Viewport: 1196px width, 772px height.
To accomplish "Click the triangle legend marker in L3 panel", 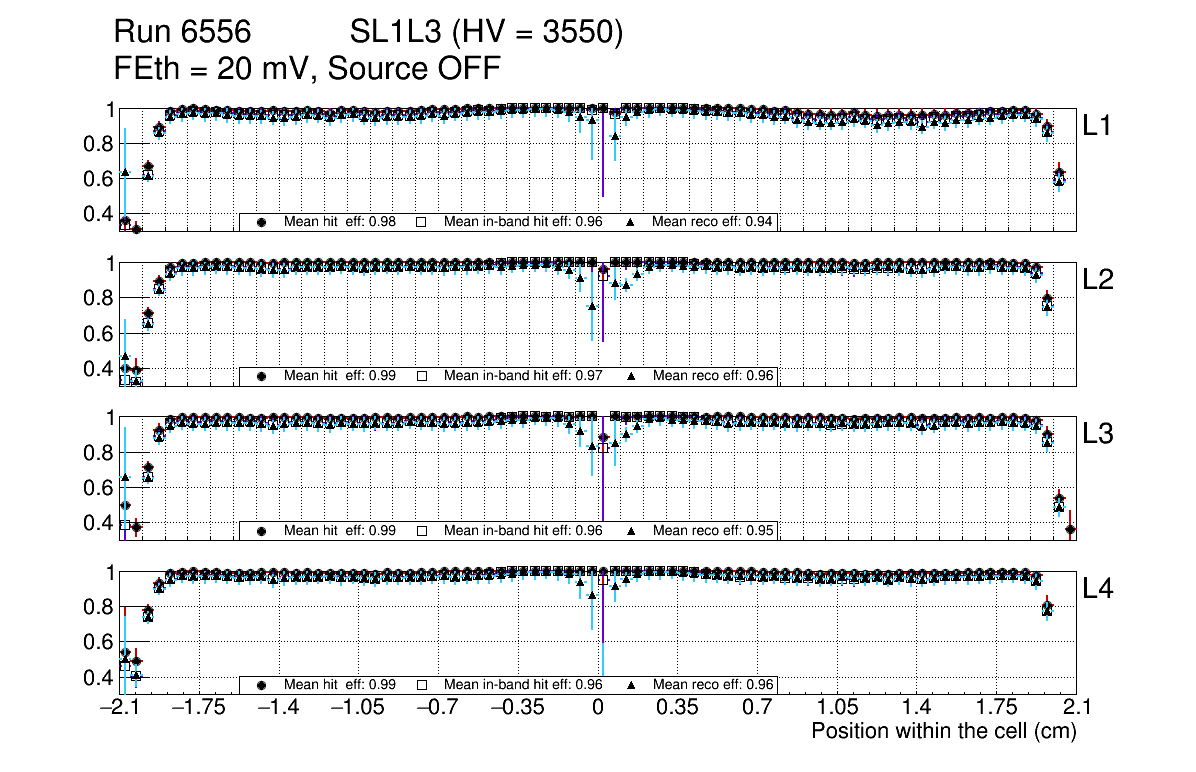I will 632,531.
